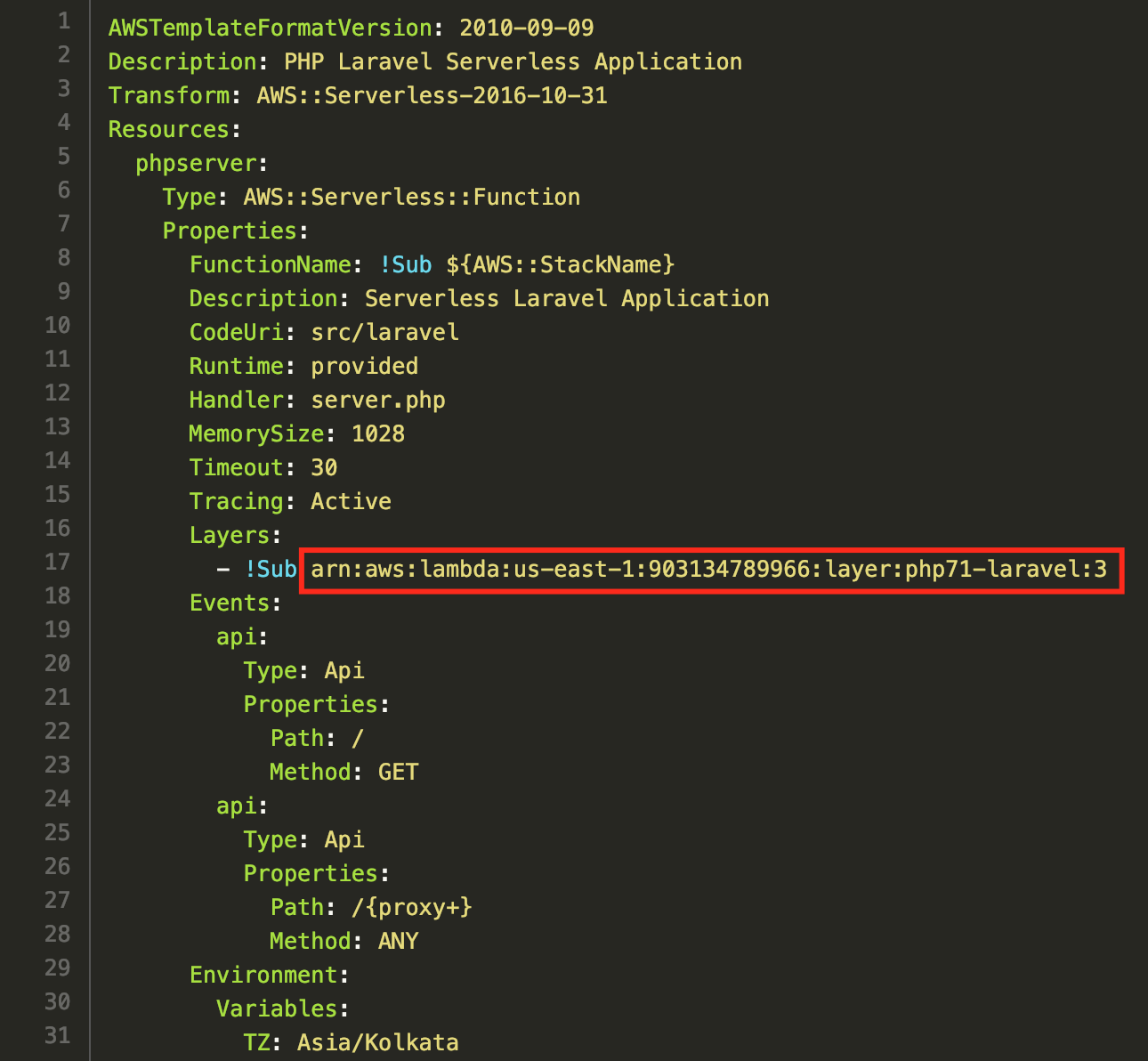Click the Resources key on line 4
Screen dimensions: 1148x1061
pos(169,129)
